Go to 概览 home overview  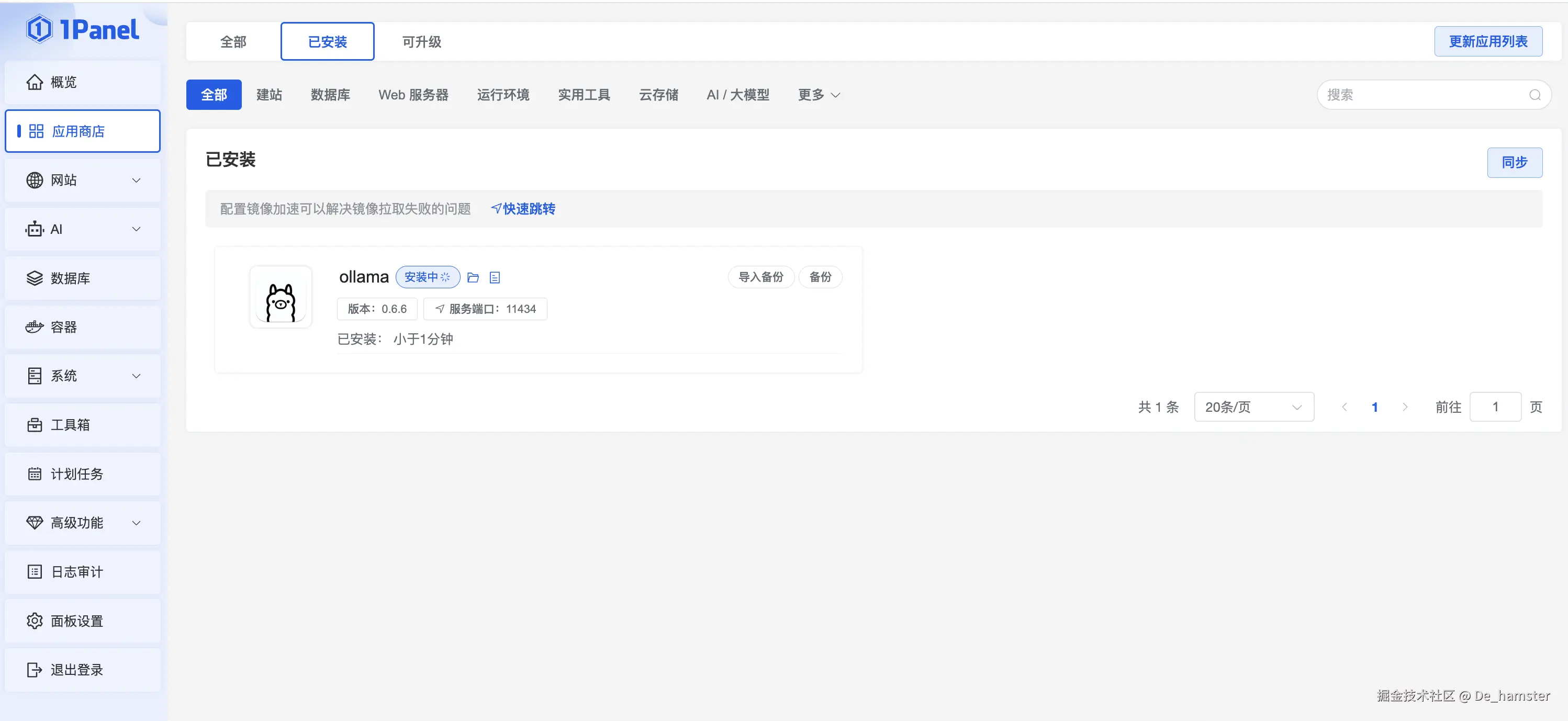click(83, 82)
